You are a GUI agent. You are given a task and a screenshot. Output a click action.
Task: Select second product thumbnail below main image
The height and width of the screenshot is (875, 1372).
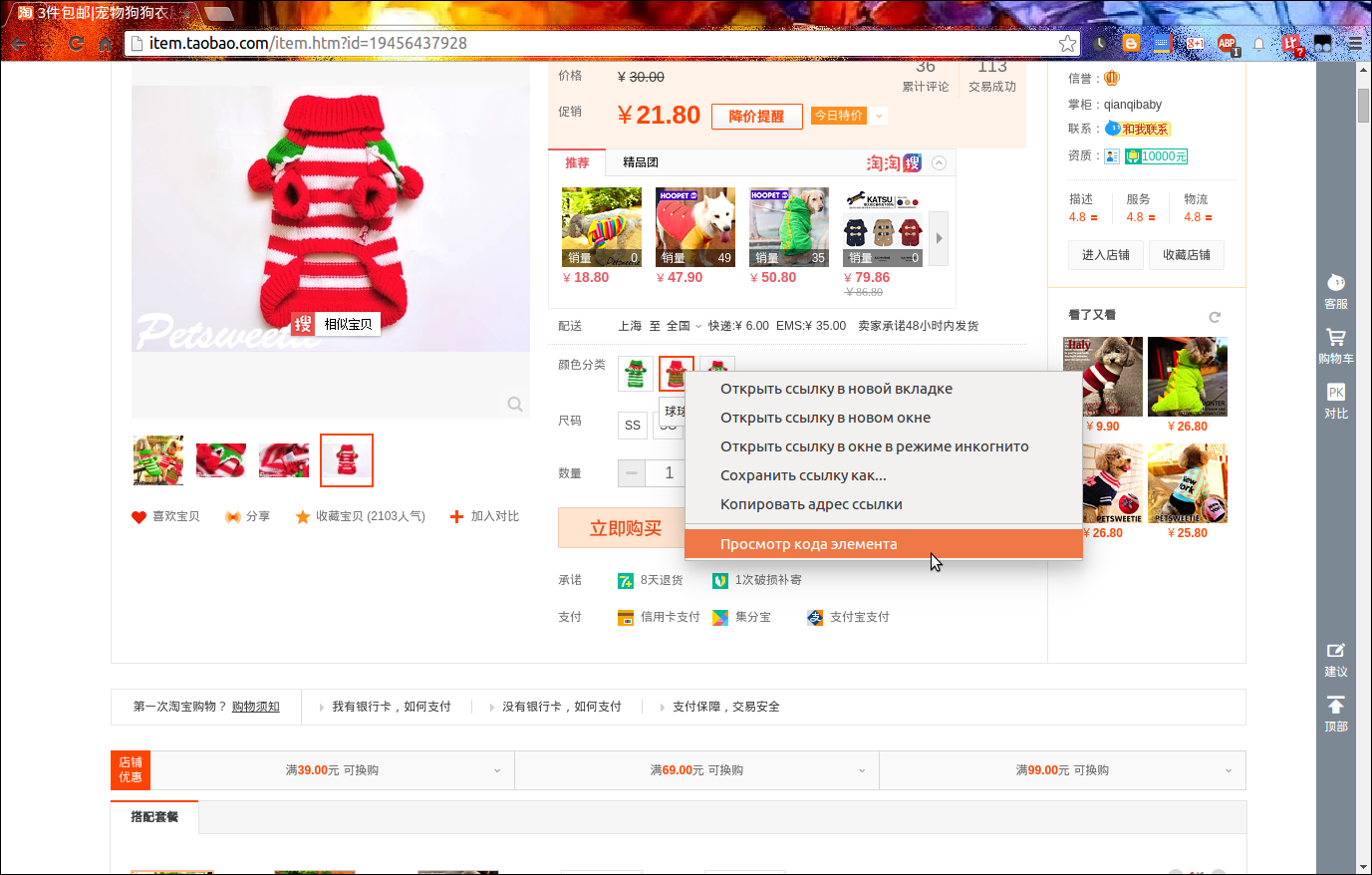(221, 460)
